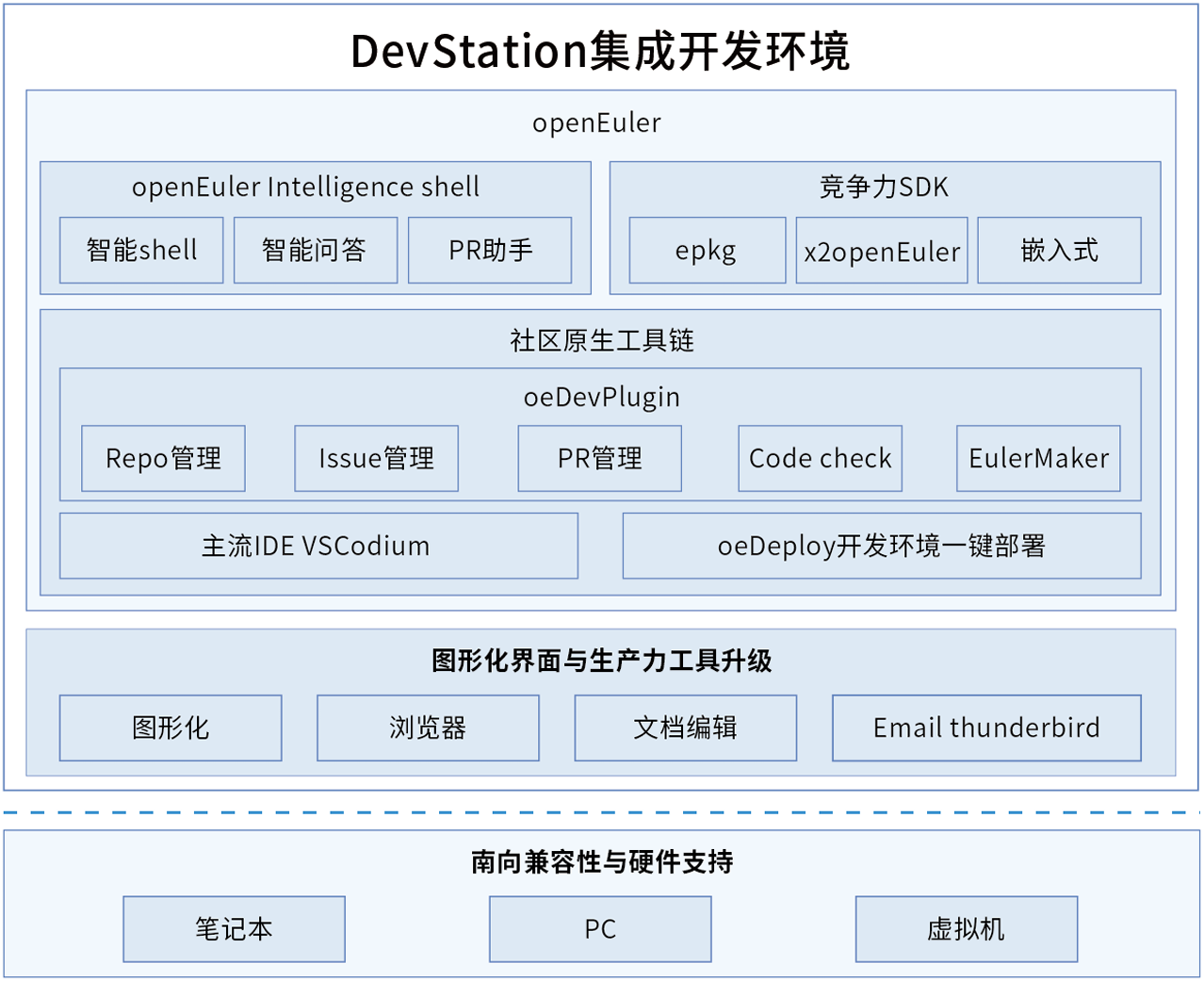Click the 南向兼容性与硬件支持 heading

pos(602,861)
